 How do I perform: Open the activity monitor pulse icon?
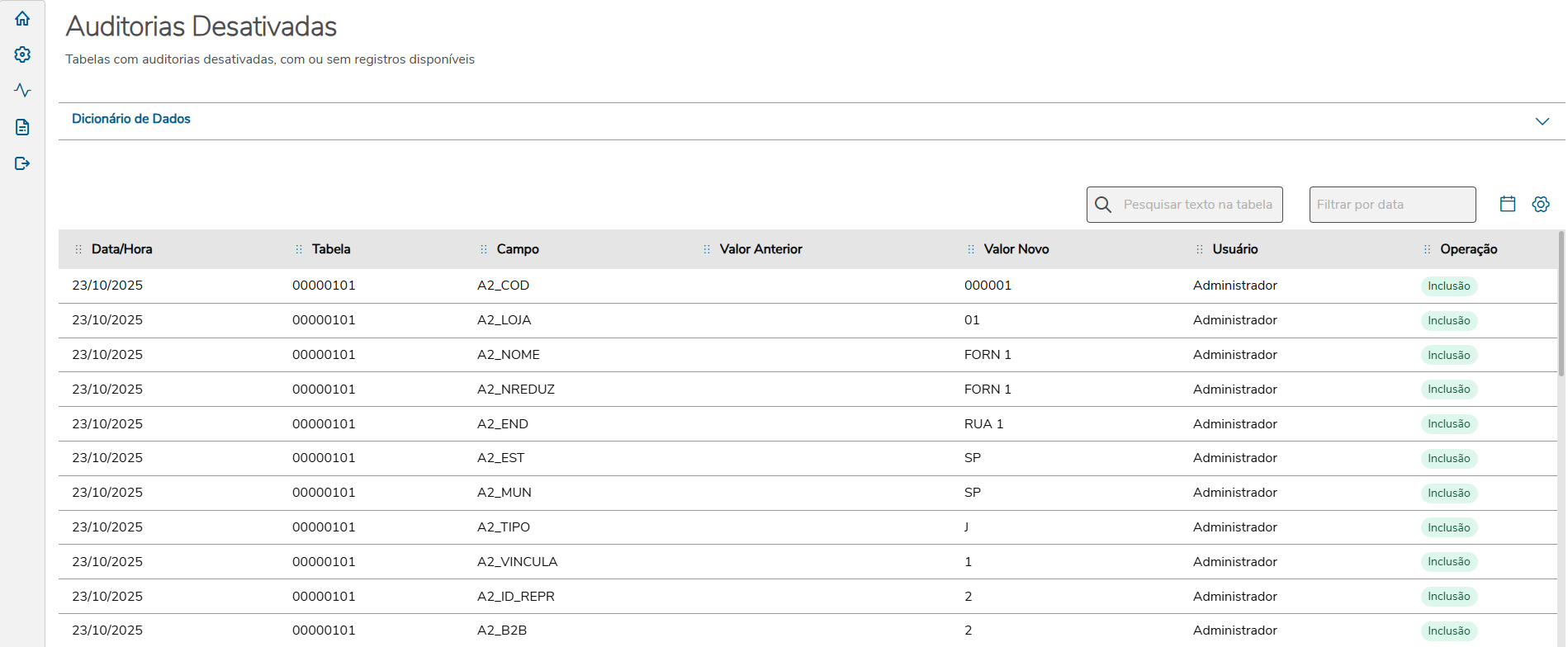[22, 90]
